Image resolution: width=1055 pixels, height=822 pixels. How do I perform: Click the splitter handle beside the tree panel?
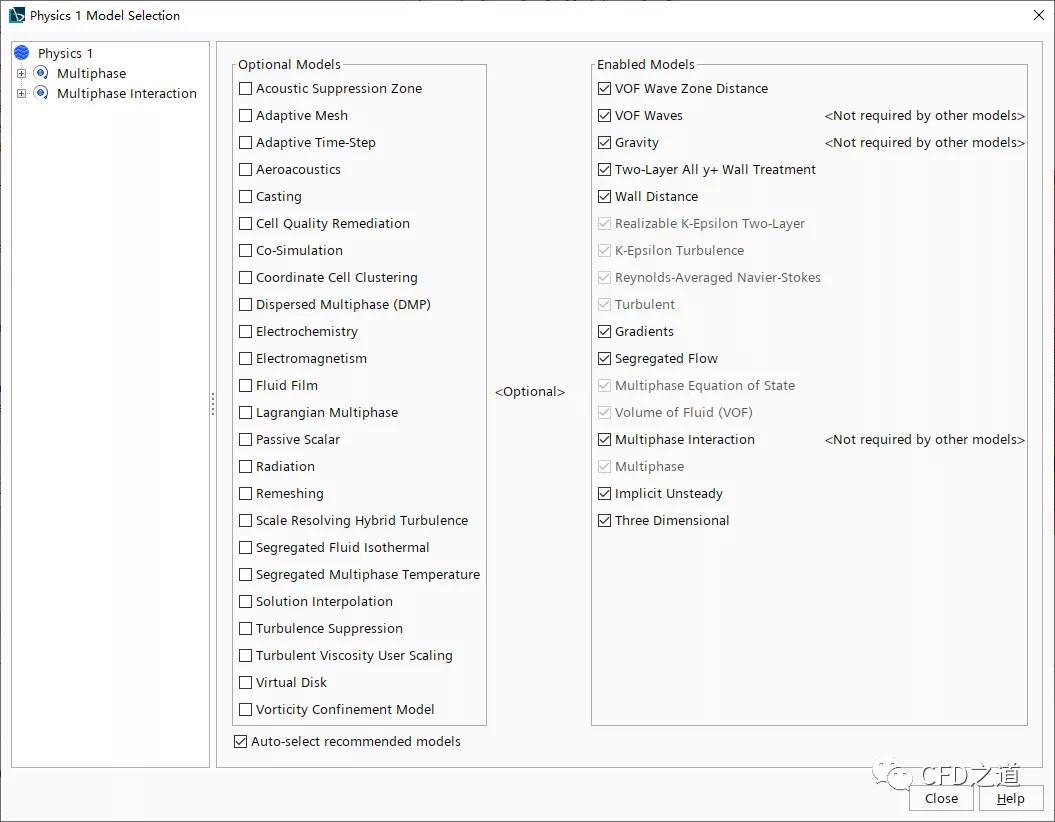coord(213,404)
